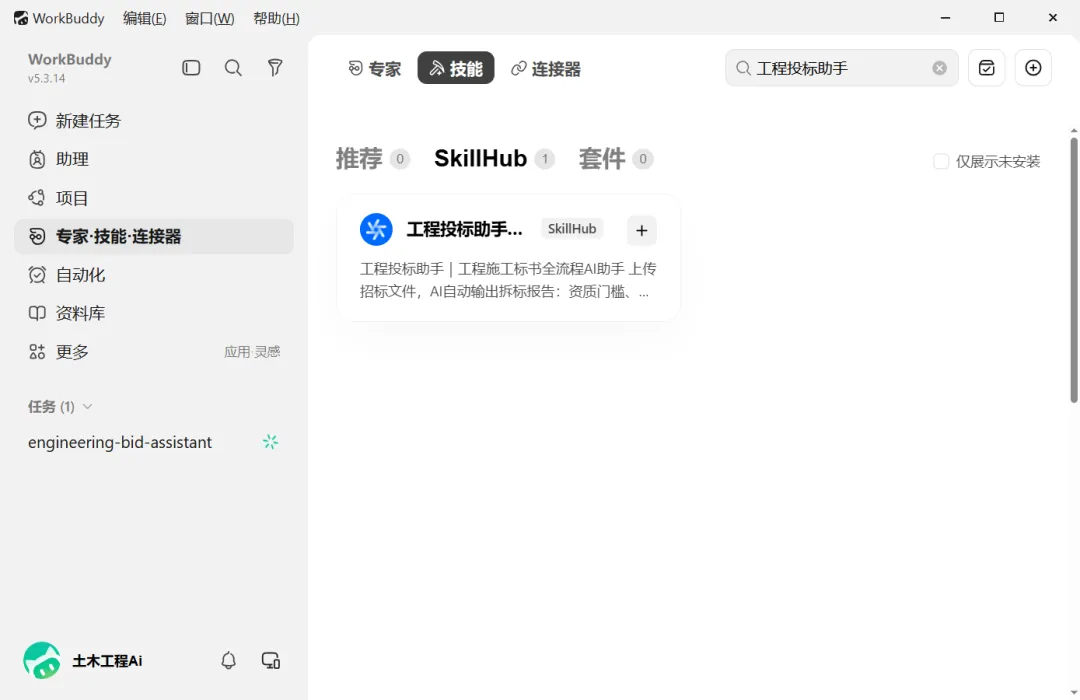Open 自动化 automation section

click(x=154, y=275)
